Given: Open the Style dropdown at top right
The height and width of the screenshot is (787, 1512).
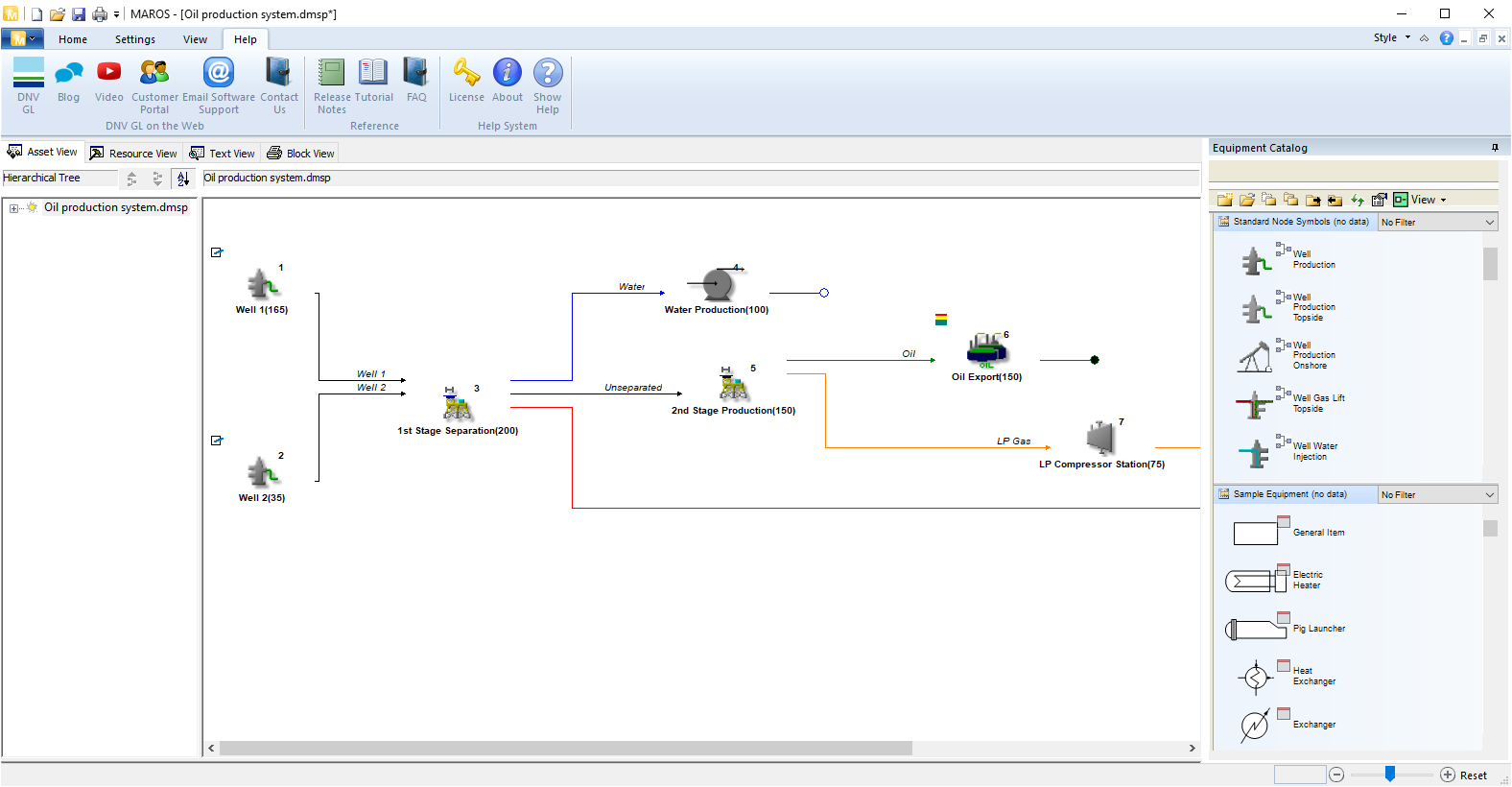Looking at the screenshot, I should (x=1392, y=38).
